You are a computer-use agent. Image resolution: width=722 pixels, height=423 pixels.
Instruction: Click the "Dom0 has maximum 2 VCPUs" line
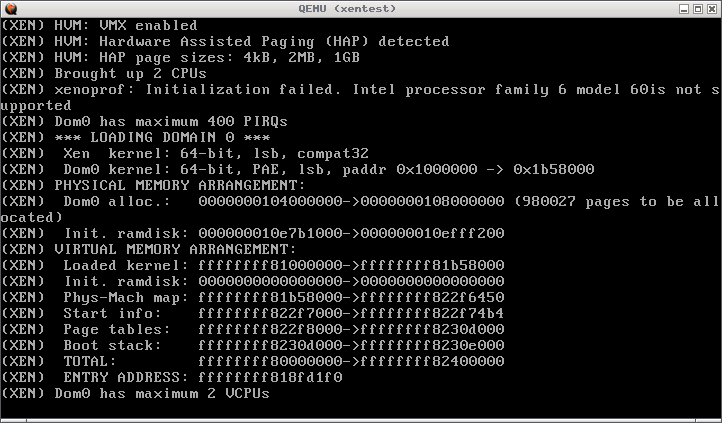(135, 393)
